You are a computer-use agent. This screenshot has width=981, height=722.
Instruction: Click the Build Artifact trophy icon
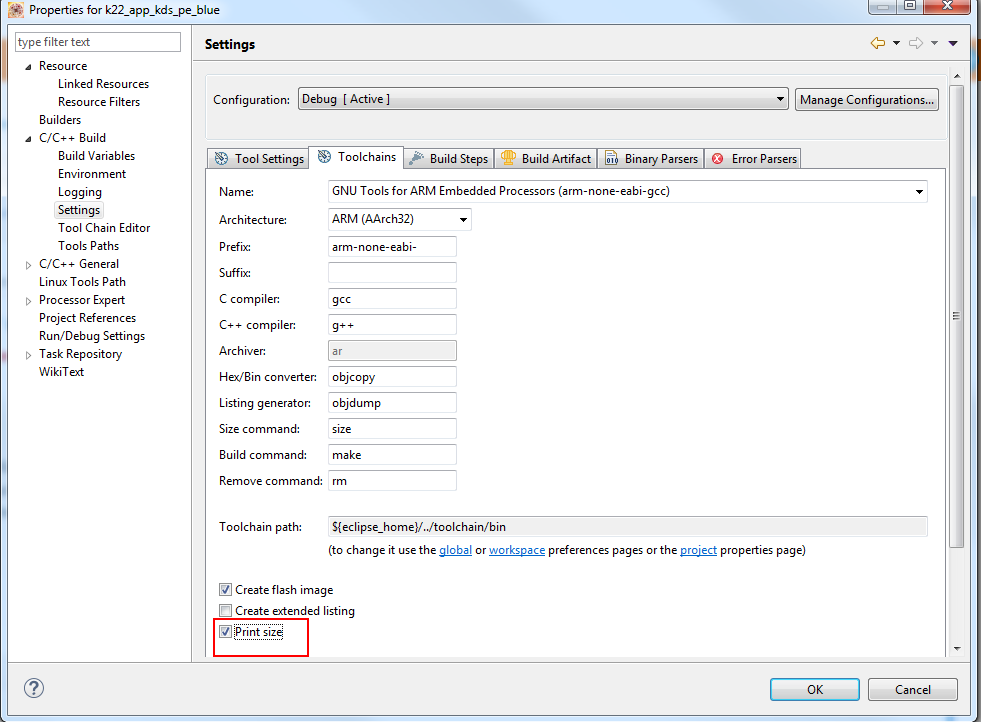tap(508, 158)
